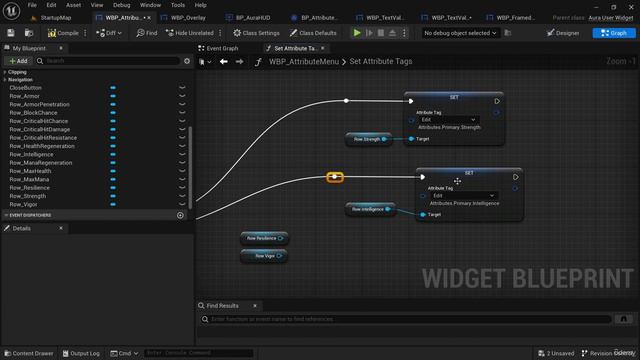Compile the widget blueprint
The image size is (640, 360).
click(x=63, y=33)
